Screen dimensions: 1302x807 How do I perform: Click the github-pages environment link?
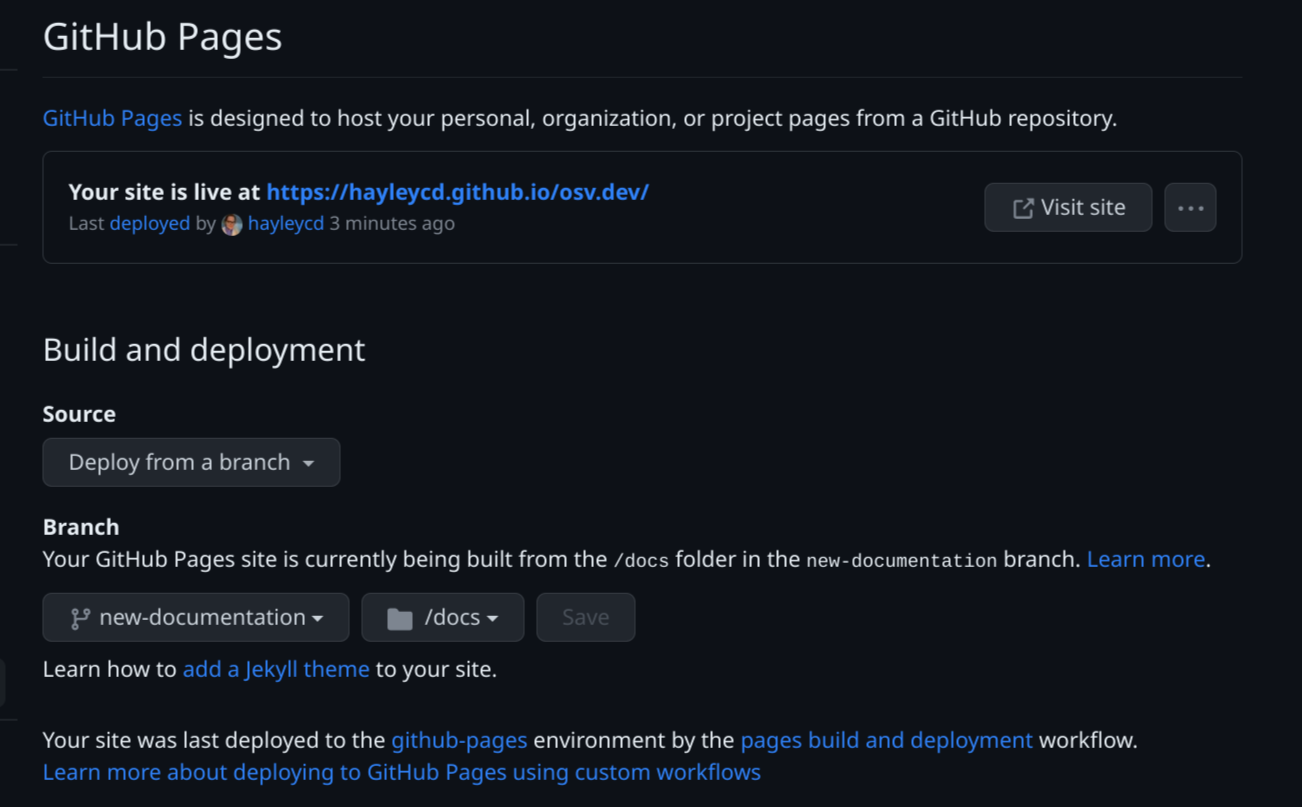tap(459, 740)
